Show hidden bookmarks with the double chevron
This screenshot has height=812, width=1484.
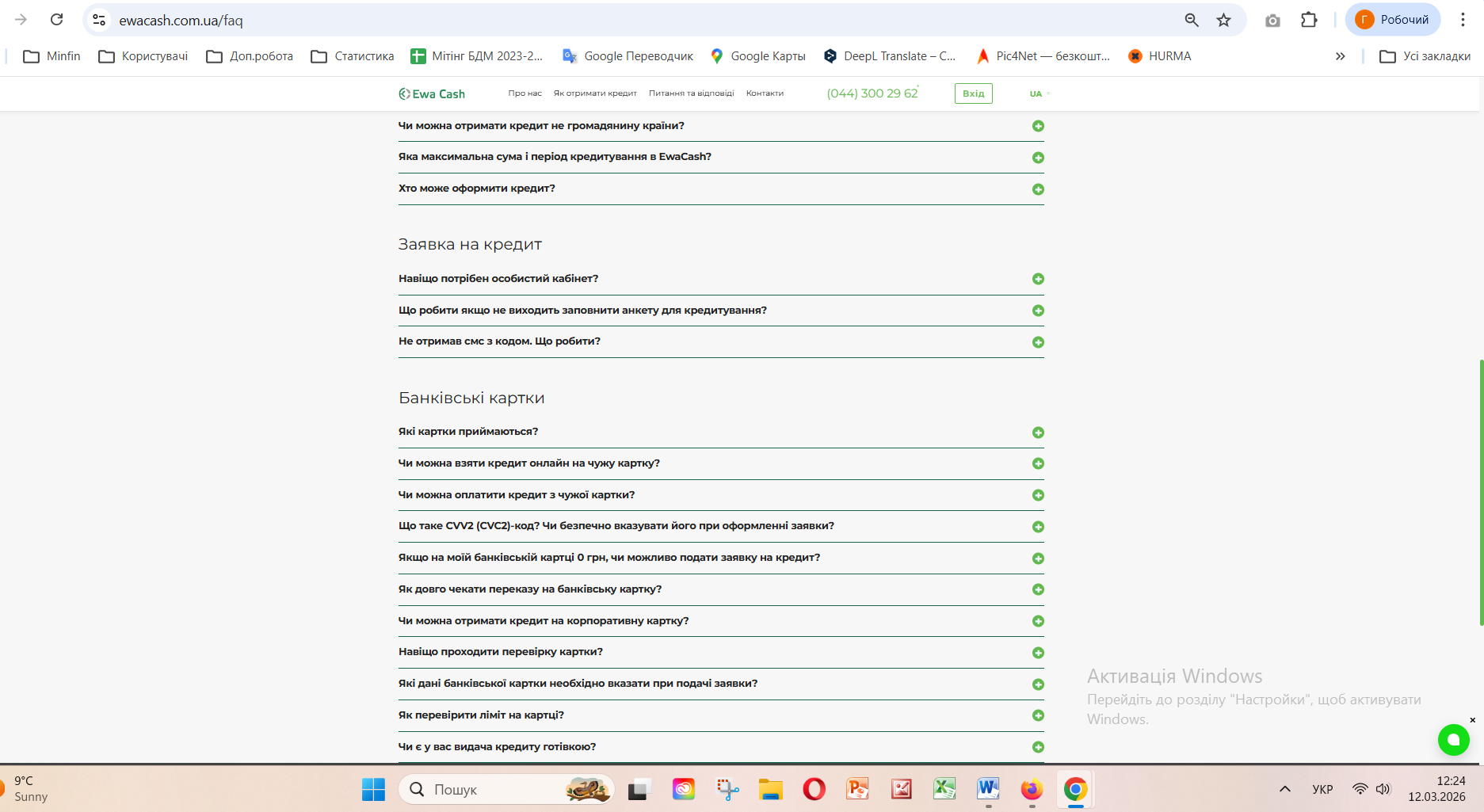[x=1340, y=56]
